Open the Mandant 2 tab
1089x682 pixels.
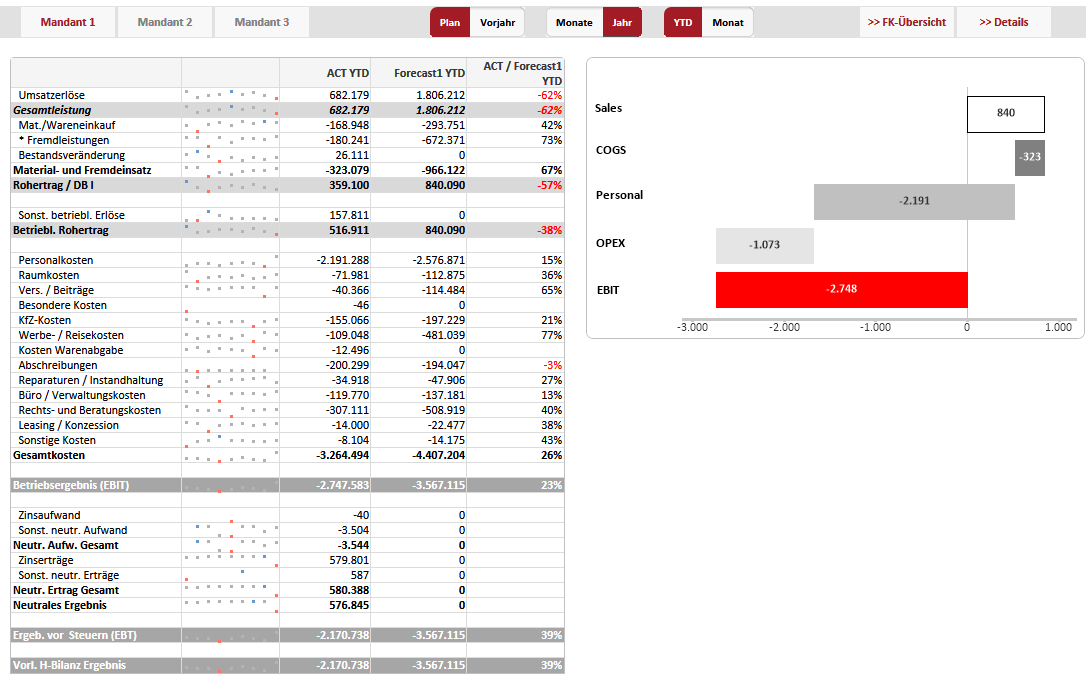165,22
